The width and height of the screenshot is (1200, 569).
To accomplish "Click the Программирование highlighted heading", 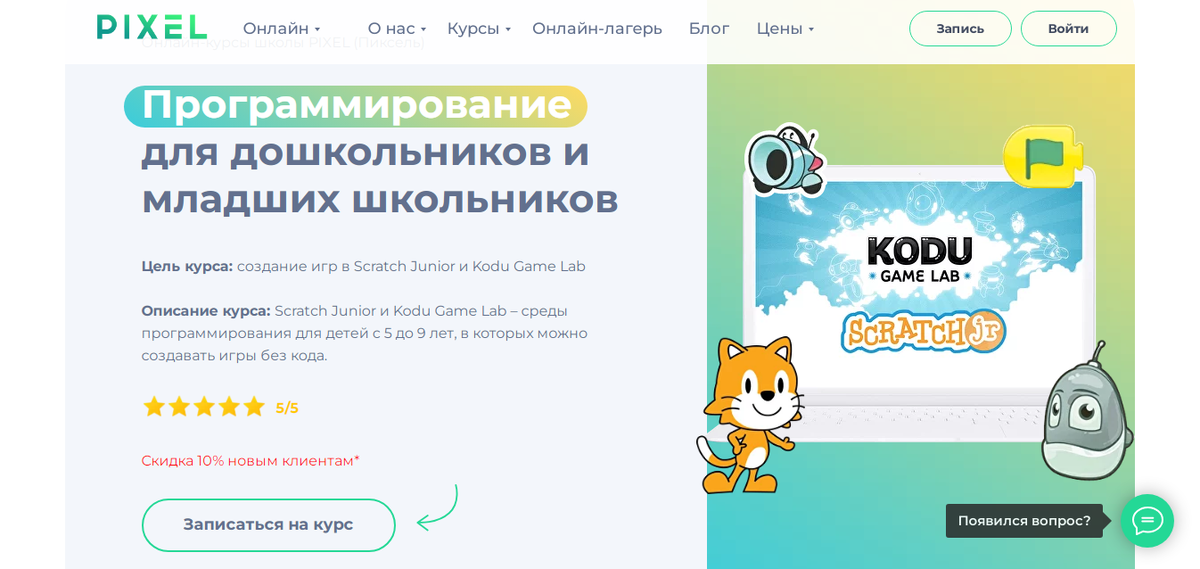I will pyautogui.click(x=356, y=106).
